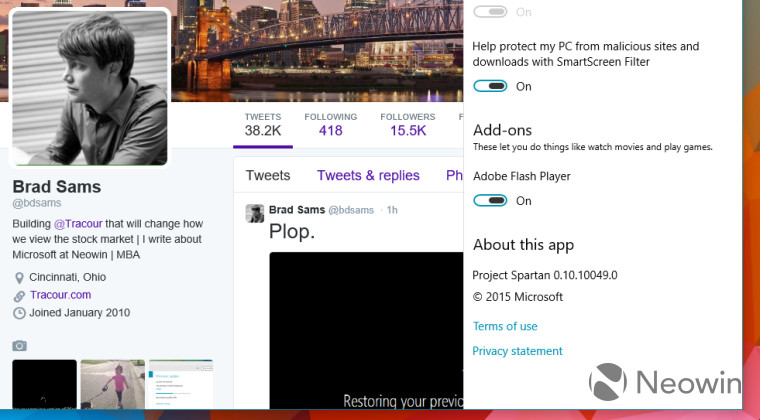Image resolution: width=760 pixels, height=420 pixels.
Task: Visit the Tracour.com website link
Action: 60,295
